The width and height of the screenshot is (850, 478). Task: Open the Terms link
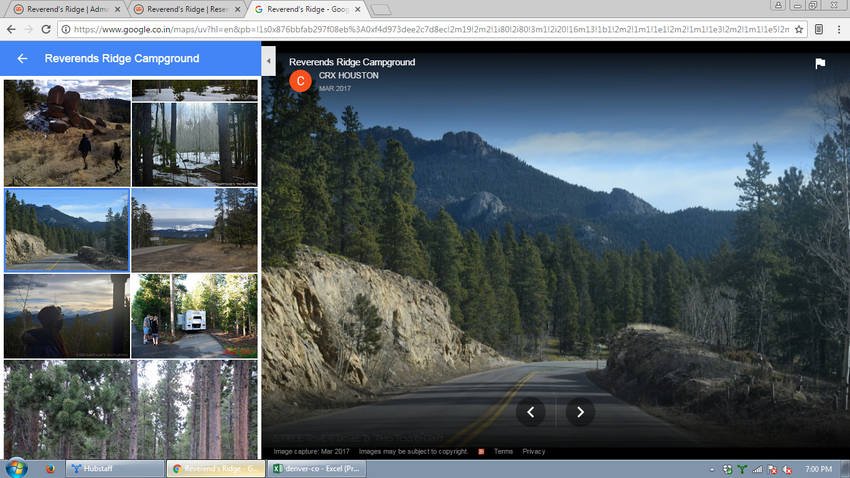click(x=503, y=451)
